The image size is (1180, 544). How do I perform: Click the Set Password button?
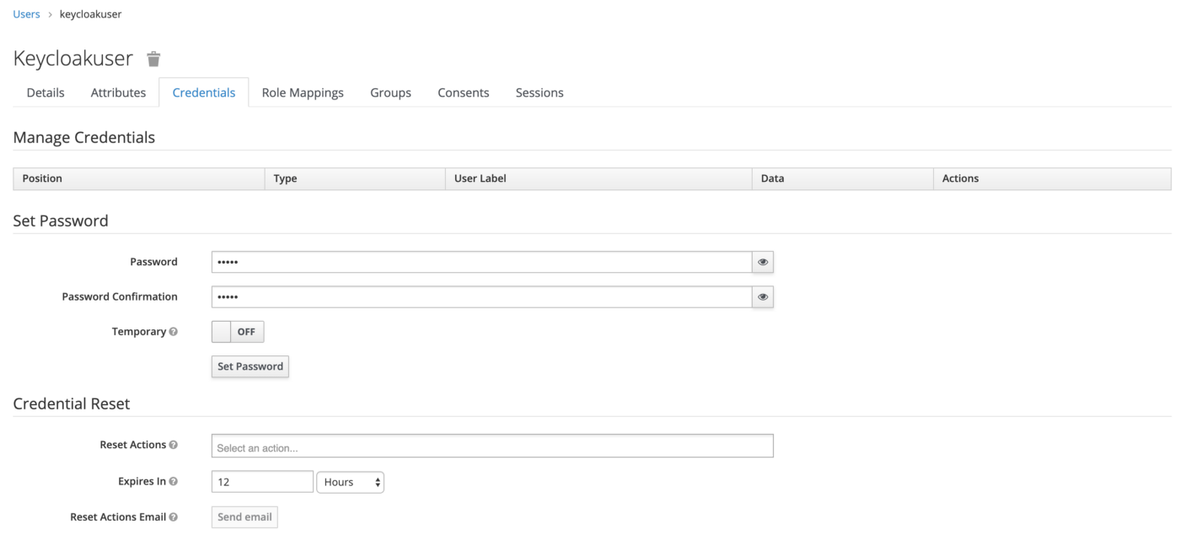(x=250, y=366)
